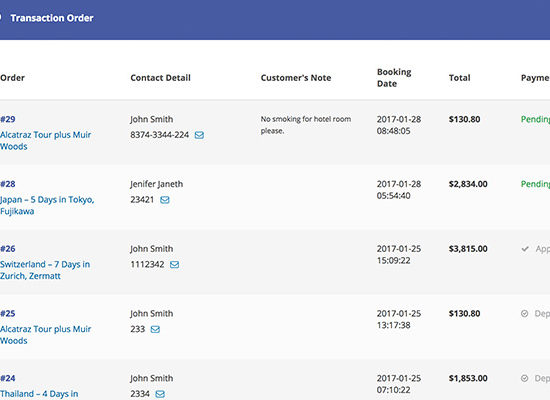Open the Thailand – 4 Days tour link
This screenshot has height=400, width=550.
click(x=39, y=394)
